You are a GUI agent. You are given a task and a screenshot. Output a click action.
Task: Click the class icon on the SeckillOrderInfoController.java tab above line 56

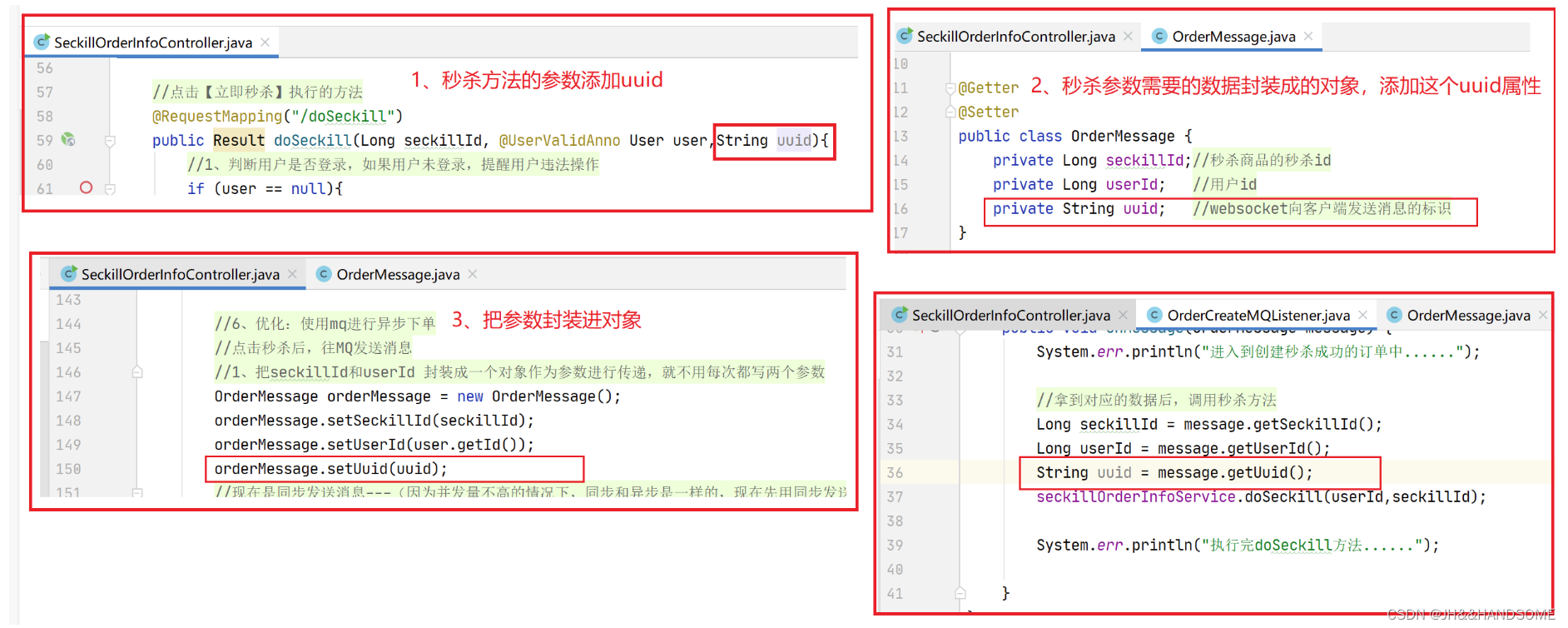click(x=42, y=42)
